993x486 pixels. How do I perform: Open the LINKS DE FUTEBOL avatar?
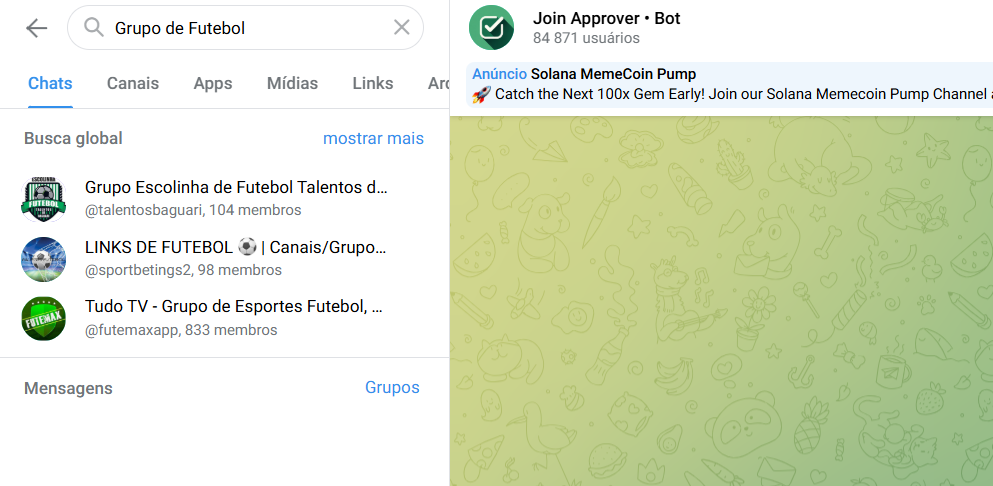click(43, 259)
